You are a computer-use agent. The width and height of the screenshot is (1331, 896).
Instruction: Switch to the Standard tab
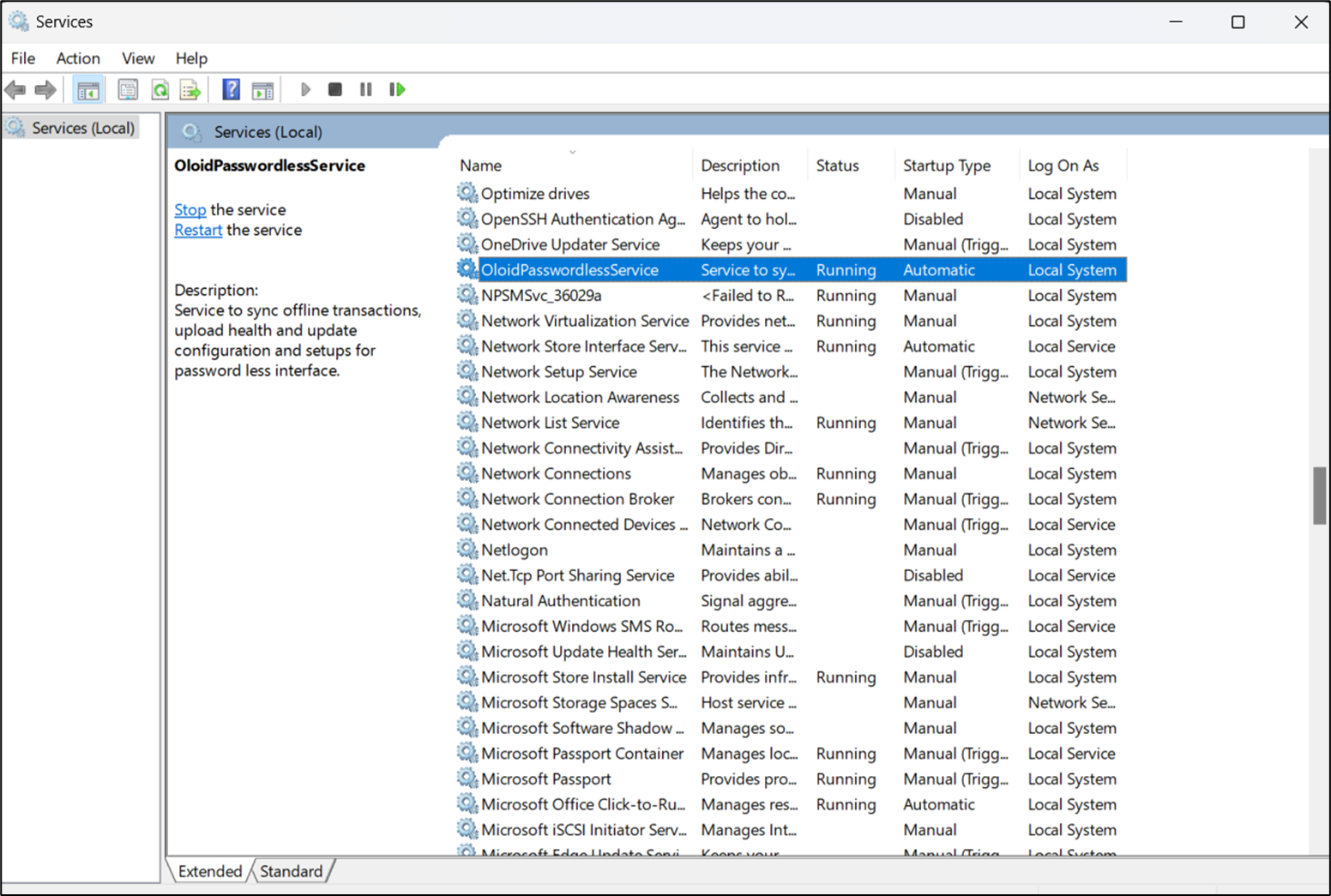pyautogui.click(x=292, y=871)
